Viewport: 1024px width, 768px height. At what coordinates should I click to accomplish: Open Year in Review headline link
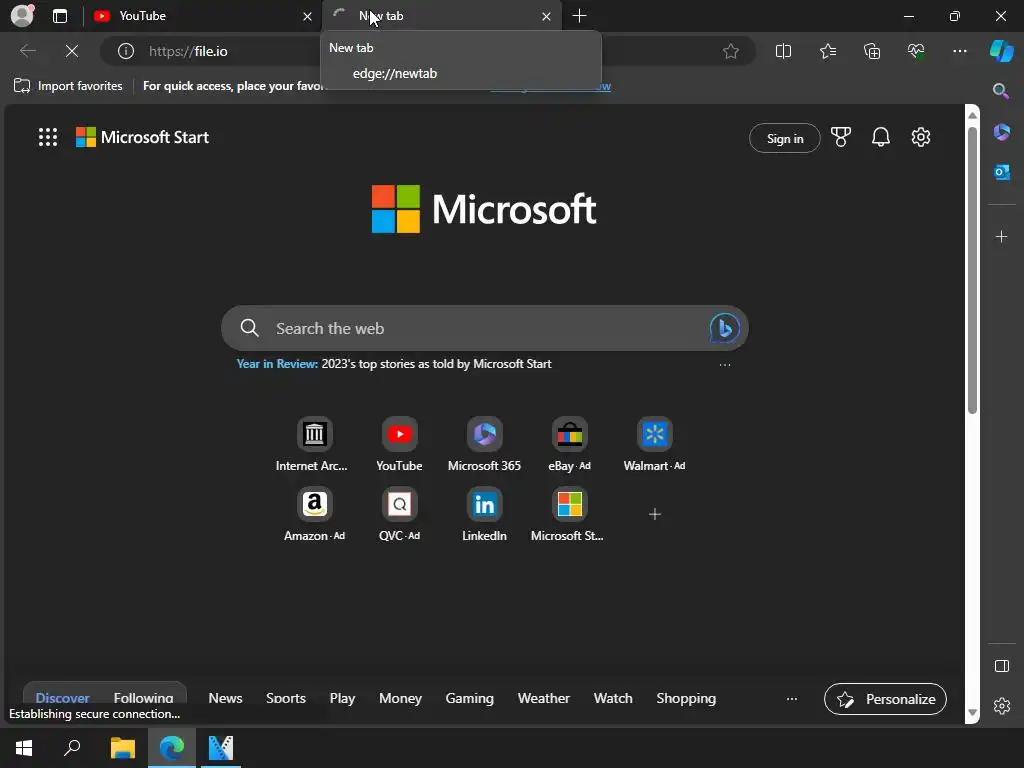394,364
